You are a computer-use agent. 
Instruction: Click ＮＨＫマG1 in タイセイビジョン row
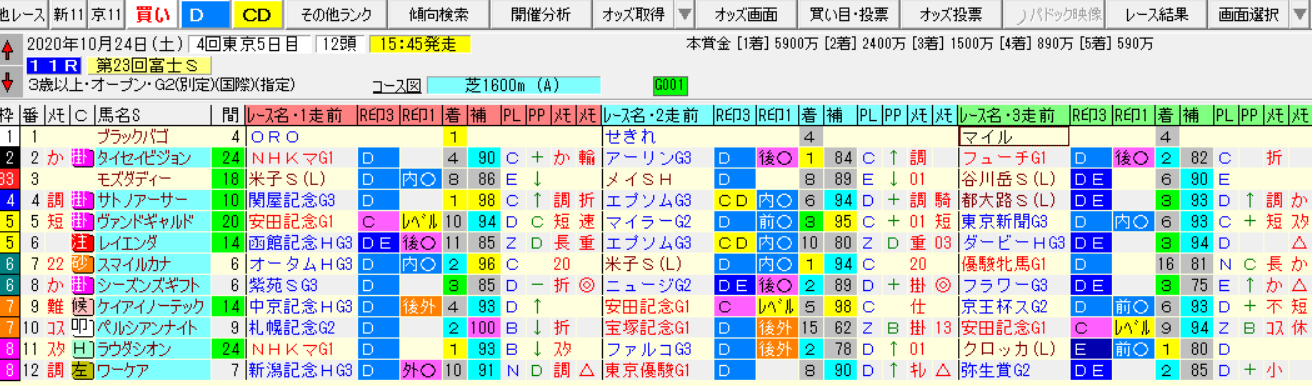tap(300, 157)
